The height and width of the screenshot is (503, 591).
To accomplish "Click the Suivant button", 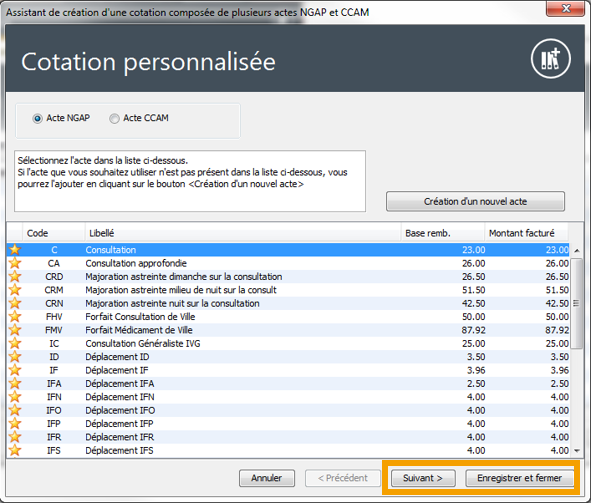I will coord(423,478).
